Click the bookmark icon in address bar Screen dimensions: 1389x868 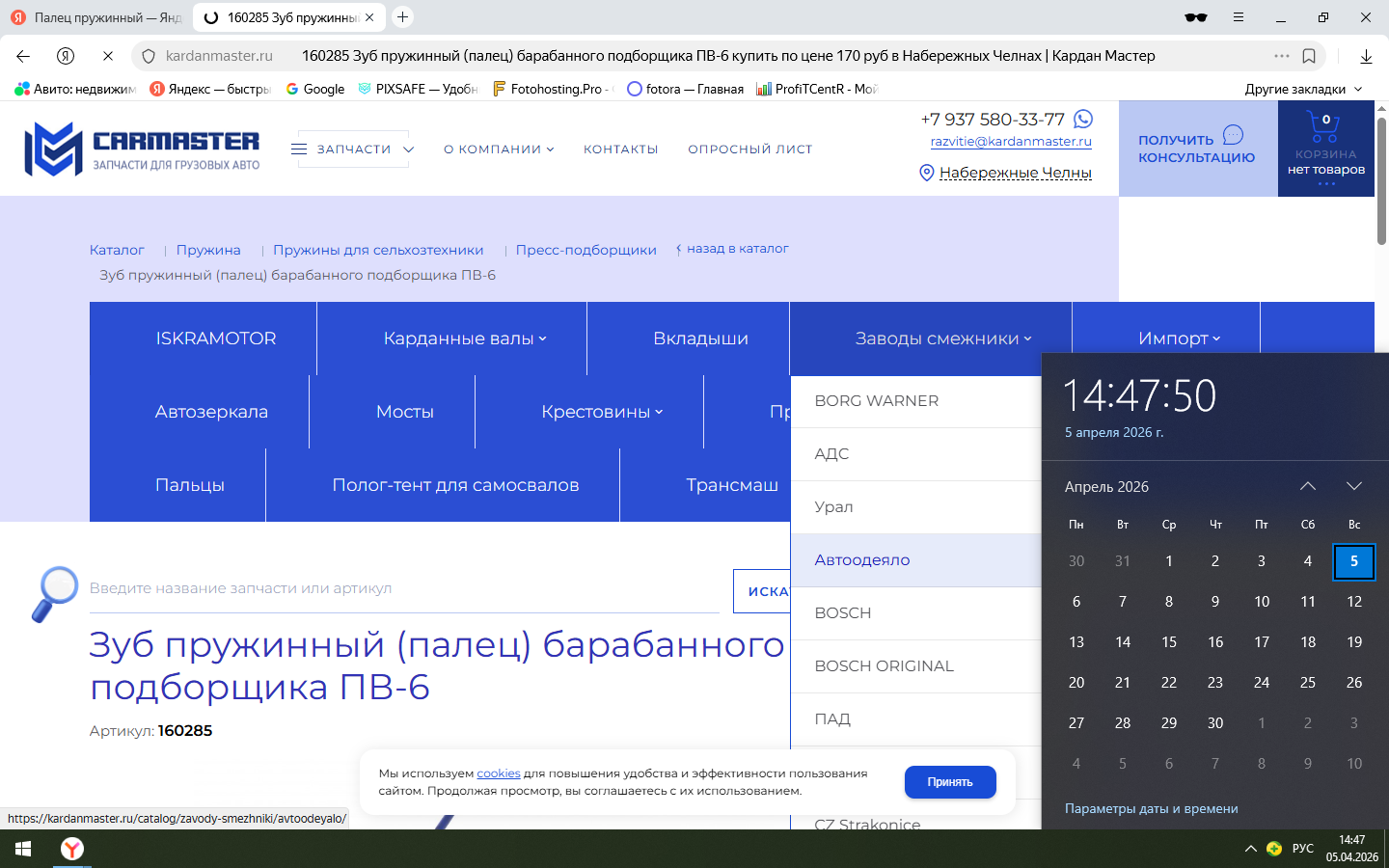click(1309, 56)
